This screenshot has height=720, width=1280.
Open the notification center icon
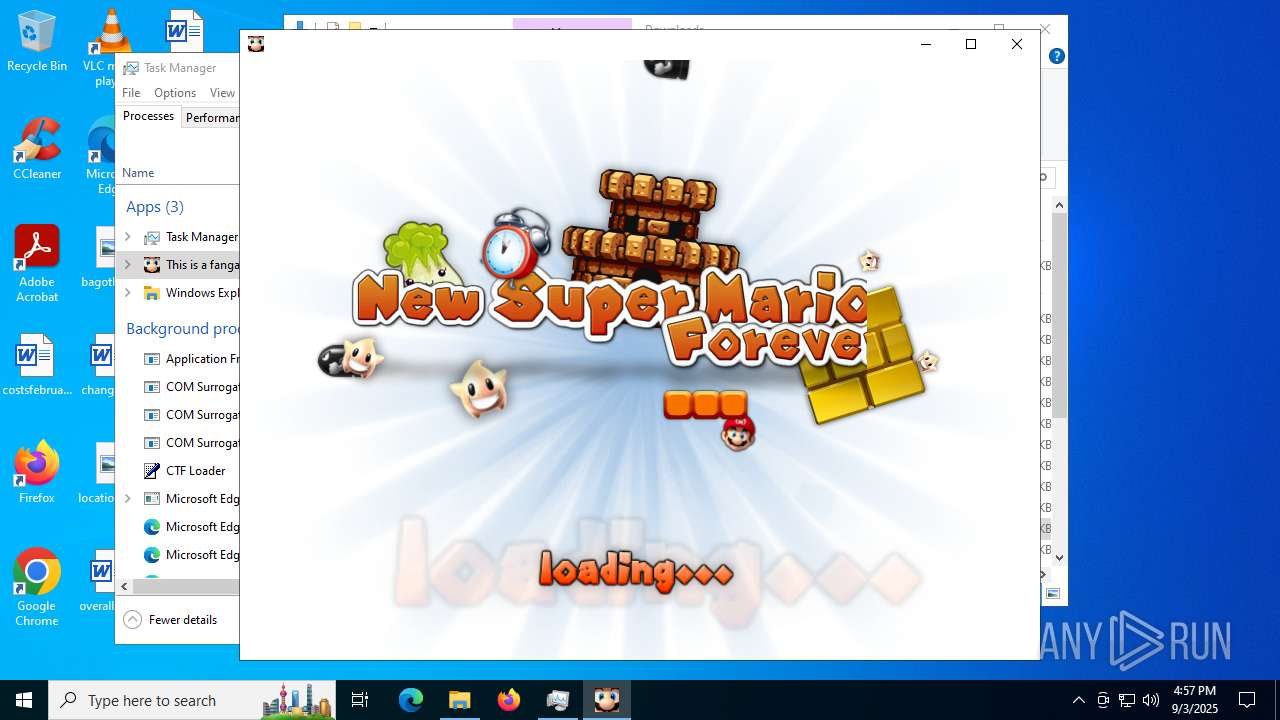point(1247,700)
